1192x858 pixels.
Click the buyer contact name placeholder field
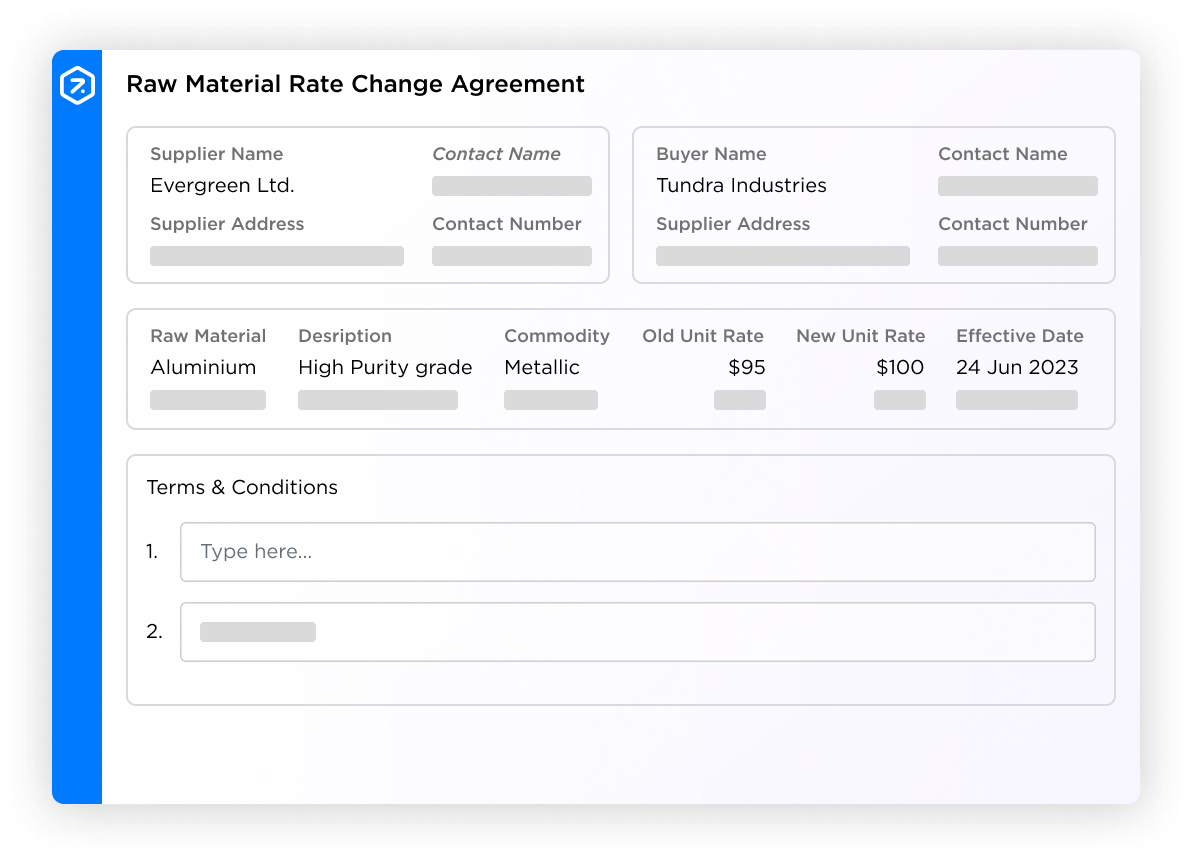[x=1017, y=186]
